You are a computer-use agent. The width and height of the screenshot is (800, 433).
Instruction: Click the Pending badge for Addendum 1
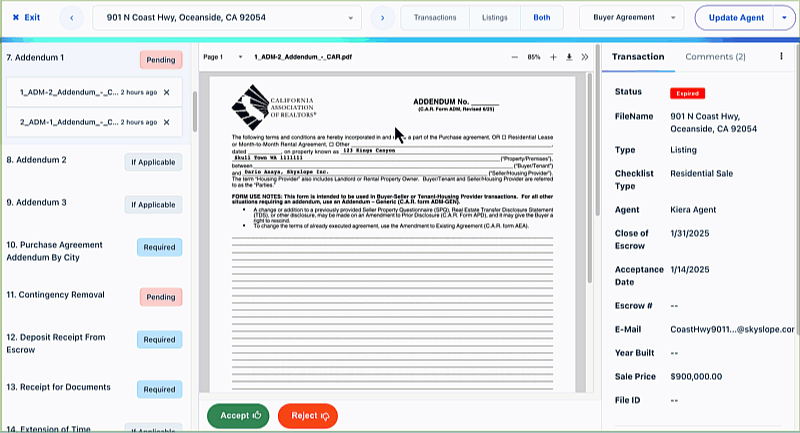point(161,60)
